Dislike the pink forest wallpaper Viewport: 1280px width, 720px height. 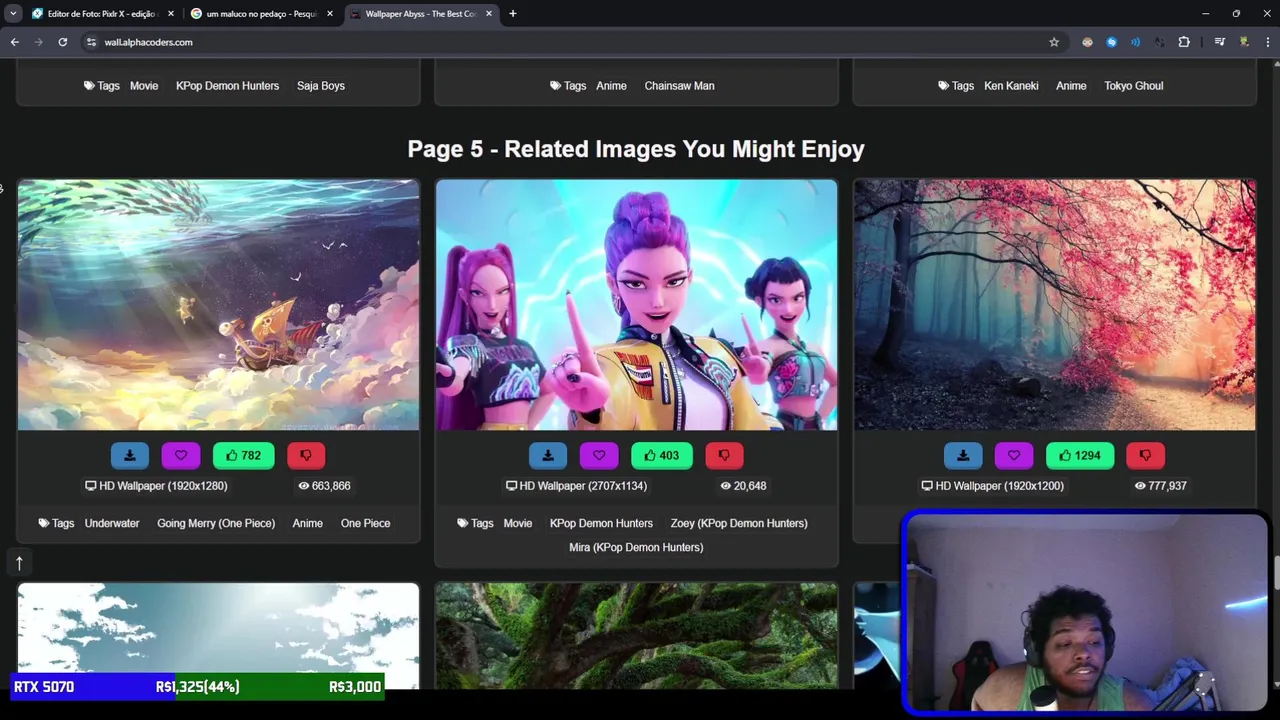[x=1145, y=455]
